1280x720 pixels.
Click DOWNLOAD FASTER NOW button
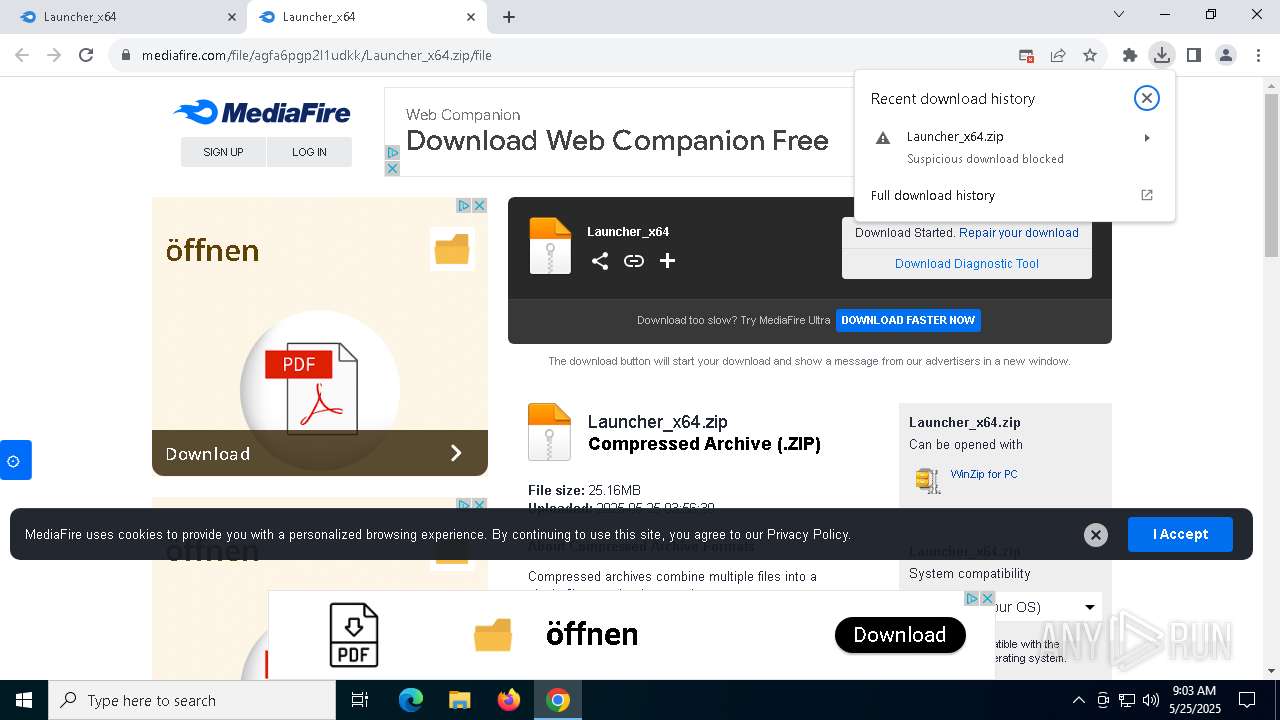tap(908, 320)
